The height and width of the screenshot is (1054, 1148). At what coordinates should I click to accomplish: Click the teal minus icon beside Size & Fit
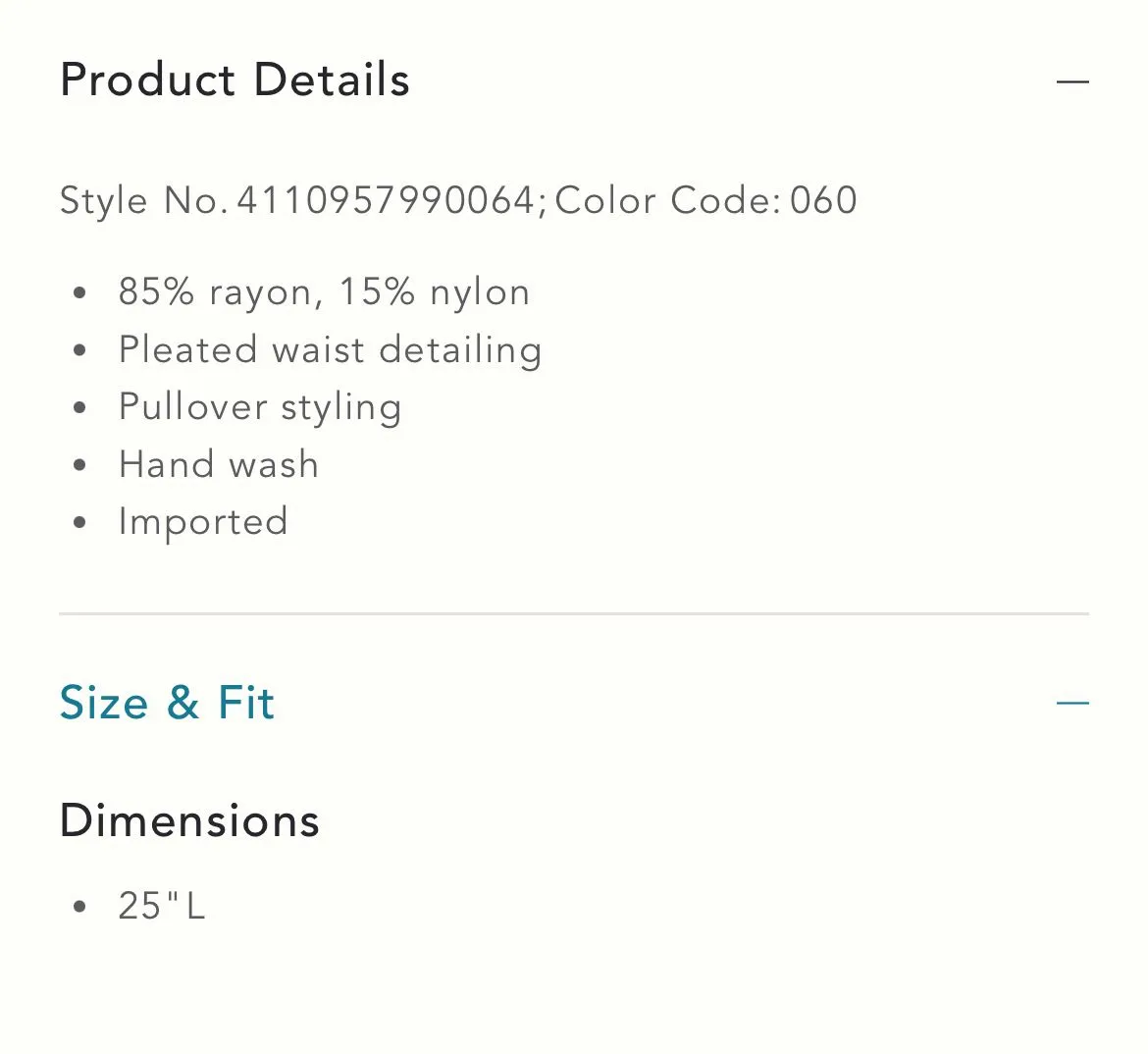tap(1072, 703)
